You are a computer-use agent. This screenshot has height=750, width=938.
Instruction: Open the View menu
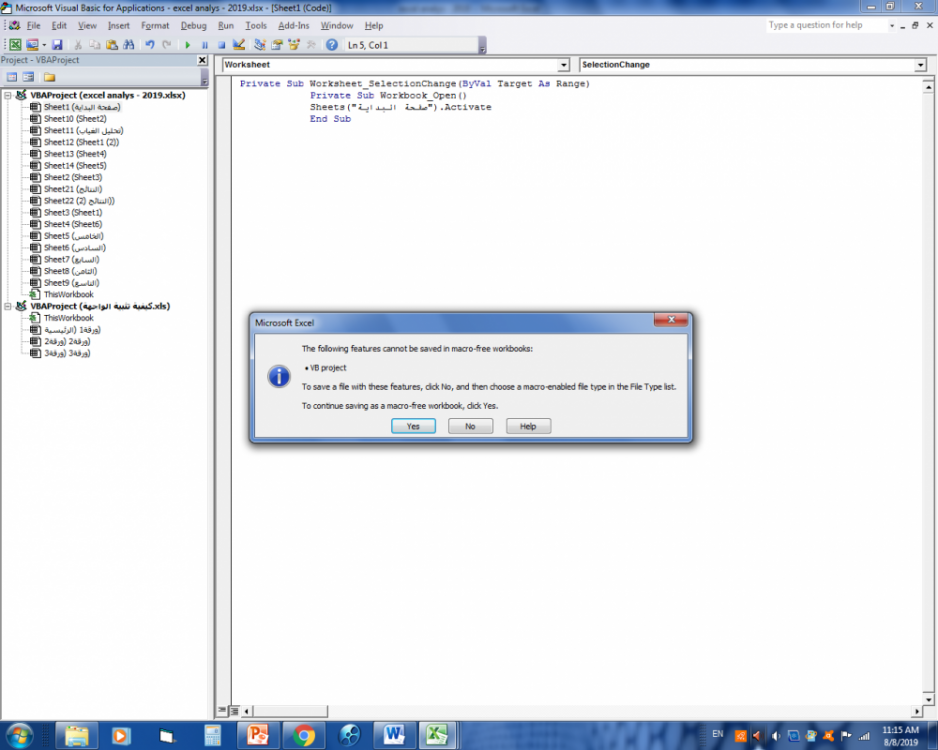87,26
